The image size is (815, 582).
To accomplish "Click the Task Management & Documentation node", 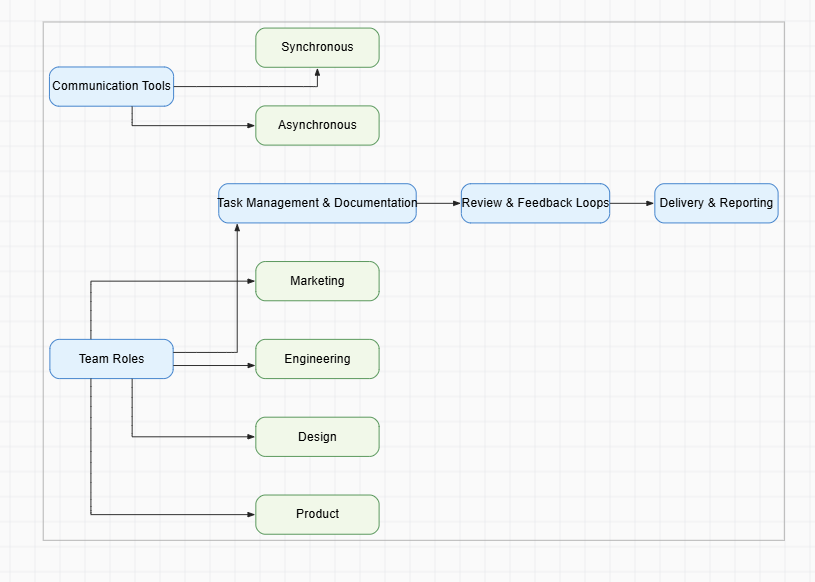I will (x=317, y=203).
